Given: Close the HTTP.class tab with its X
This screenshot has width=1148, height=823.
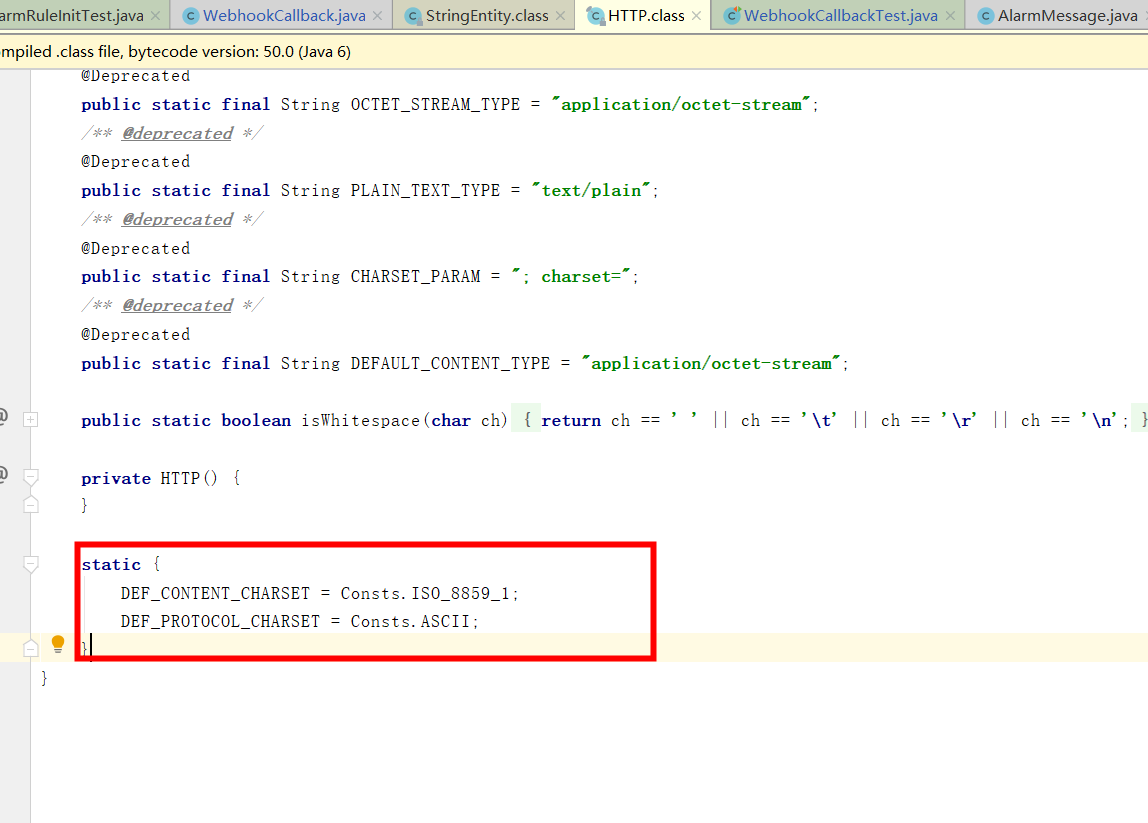Looking at the screenshot, I should 694,16.
